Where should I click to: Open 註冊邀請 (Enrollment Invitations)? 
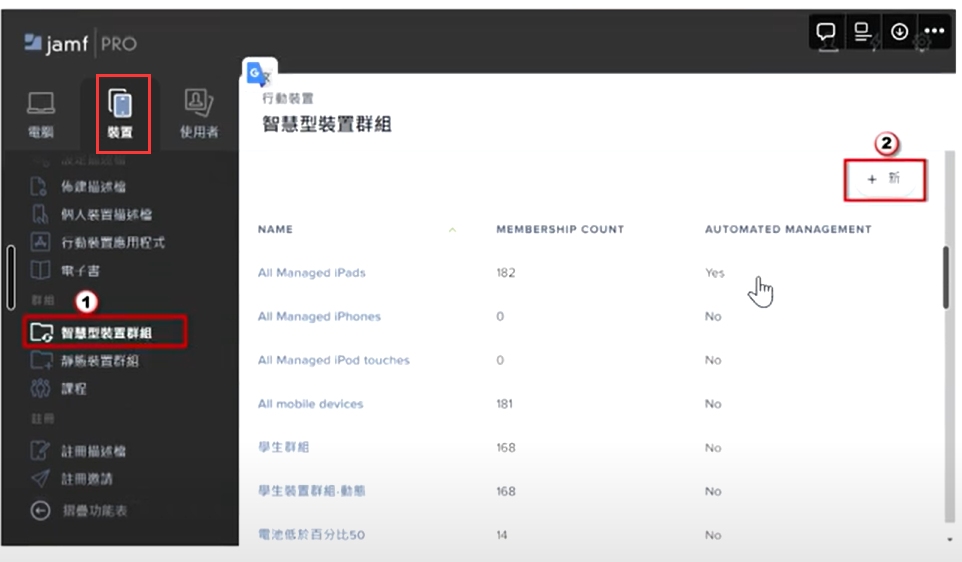point(72,479)
